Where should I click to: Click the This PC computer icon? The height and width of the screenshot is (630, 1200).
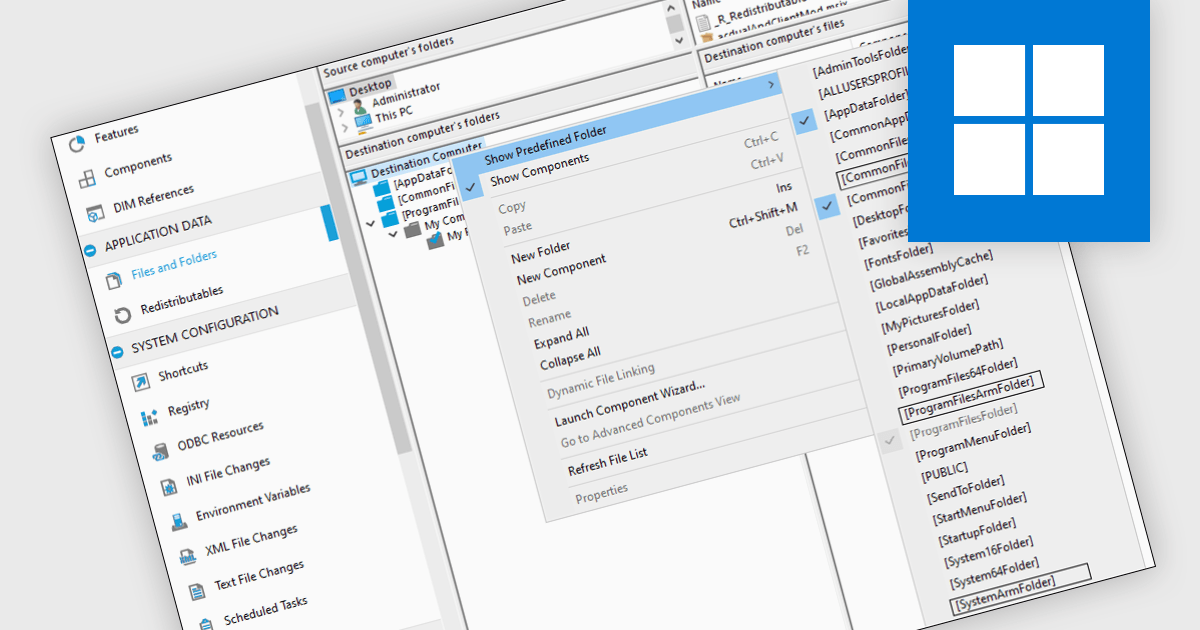[x=363, y=124]
